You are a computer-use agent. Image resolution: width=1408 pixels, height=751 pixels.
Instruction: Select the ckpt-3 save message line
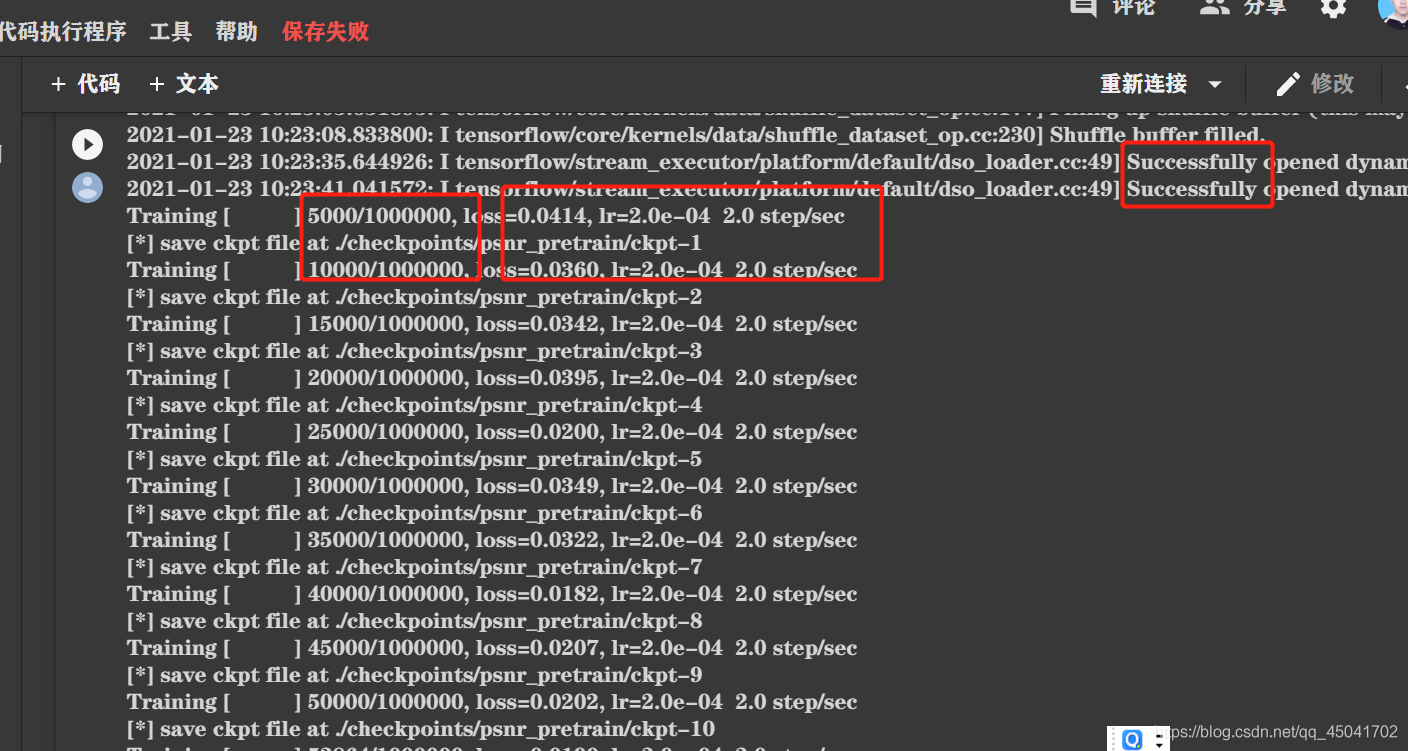point(414,351)
